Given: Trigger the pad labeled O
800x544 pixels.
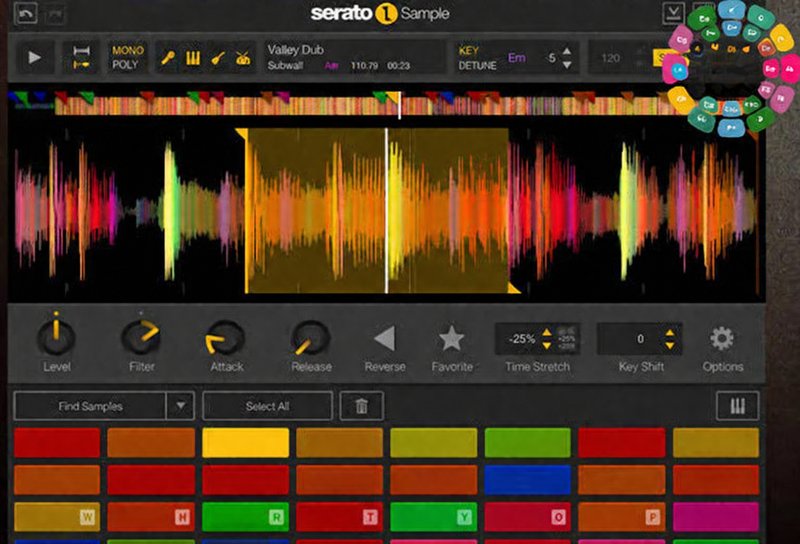Looking at the screenshot, I should point(528,517).
